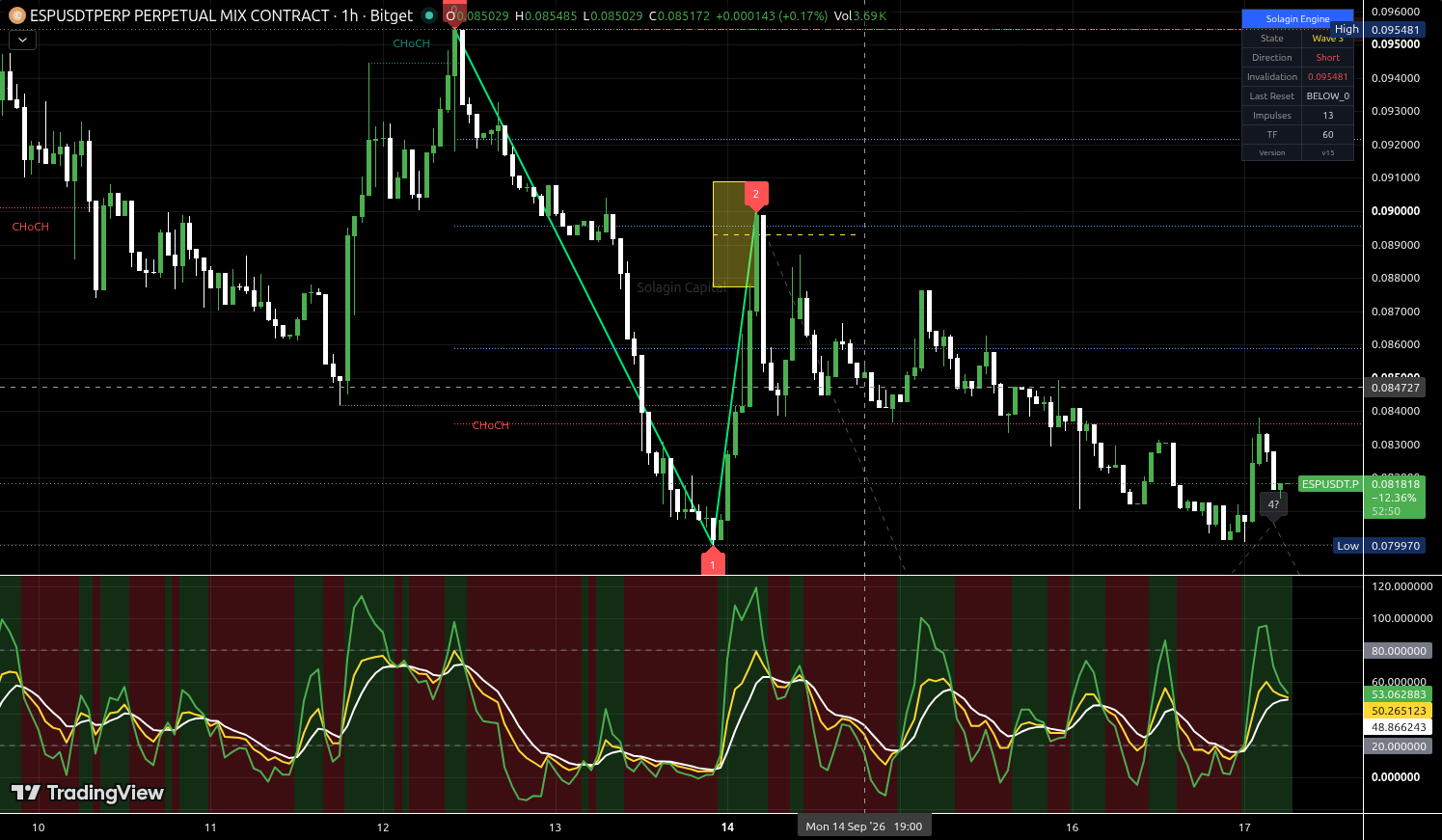Select the yellow target zone box

pos(733,234)
